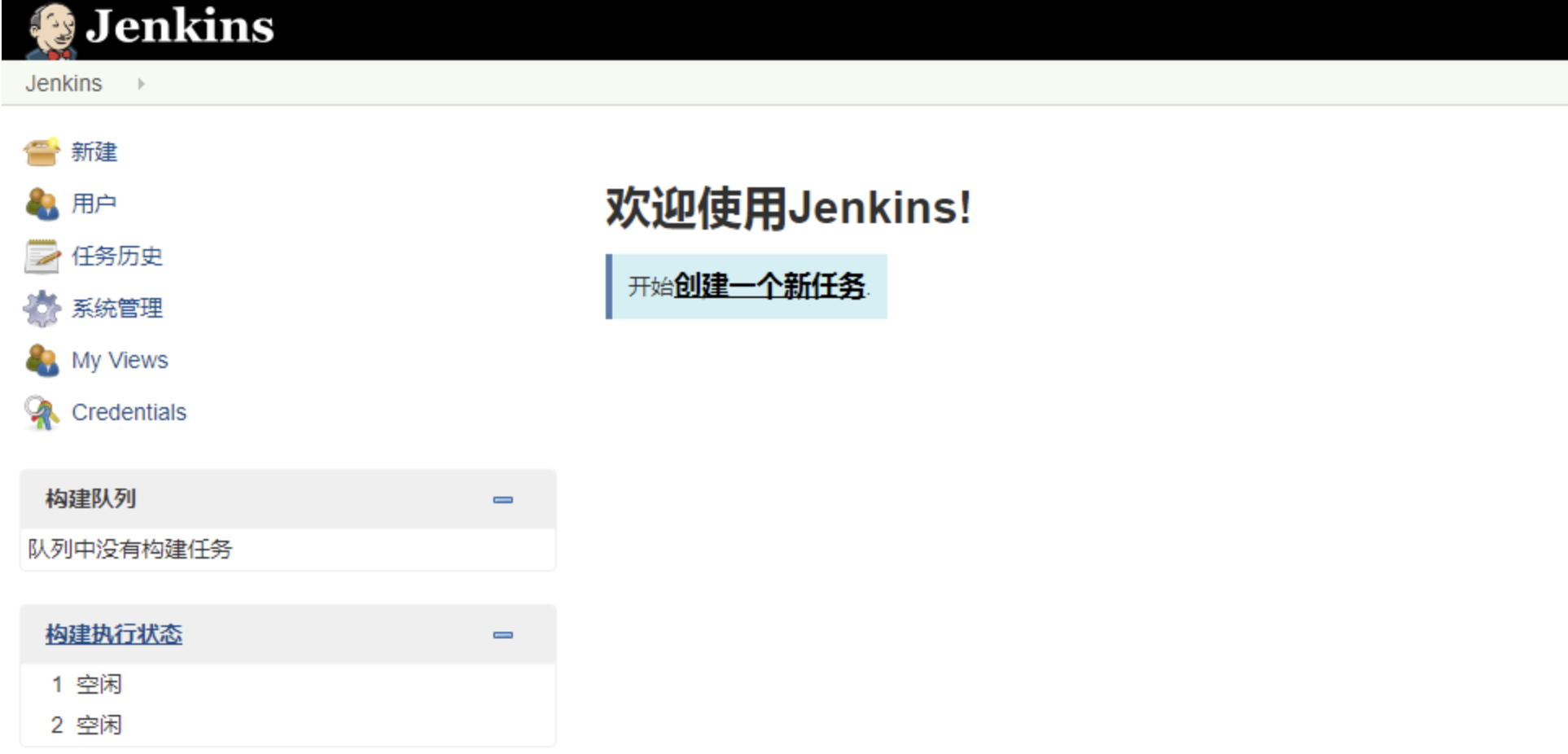Open the Jenkins breadcrumb dropdown arrow
This screenshot has width=1568, height=754.
(141, 83)
